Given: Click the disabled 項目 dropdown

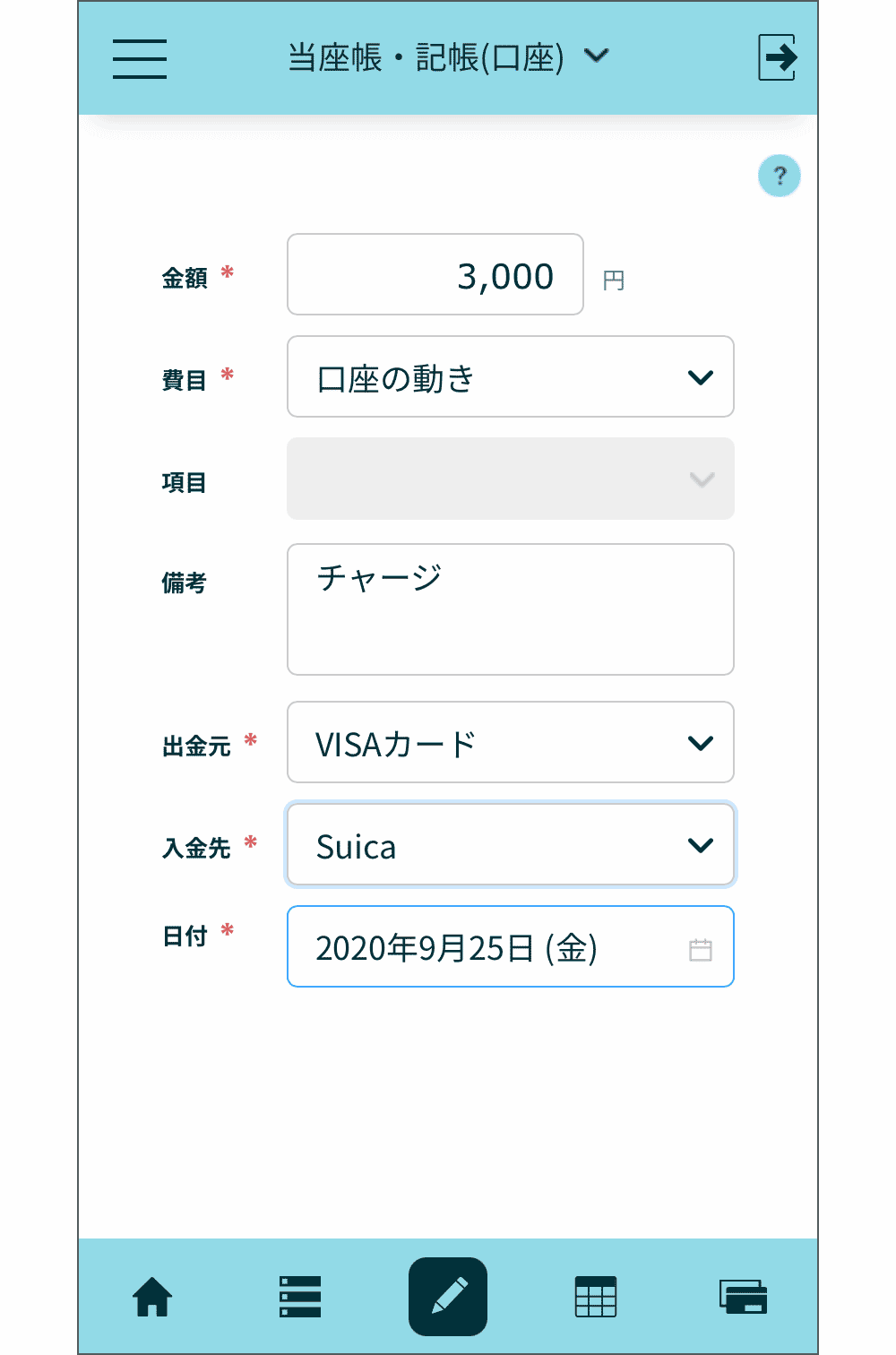Looking at the screenshot, I should (x=510, y=479).
